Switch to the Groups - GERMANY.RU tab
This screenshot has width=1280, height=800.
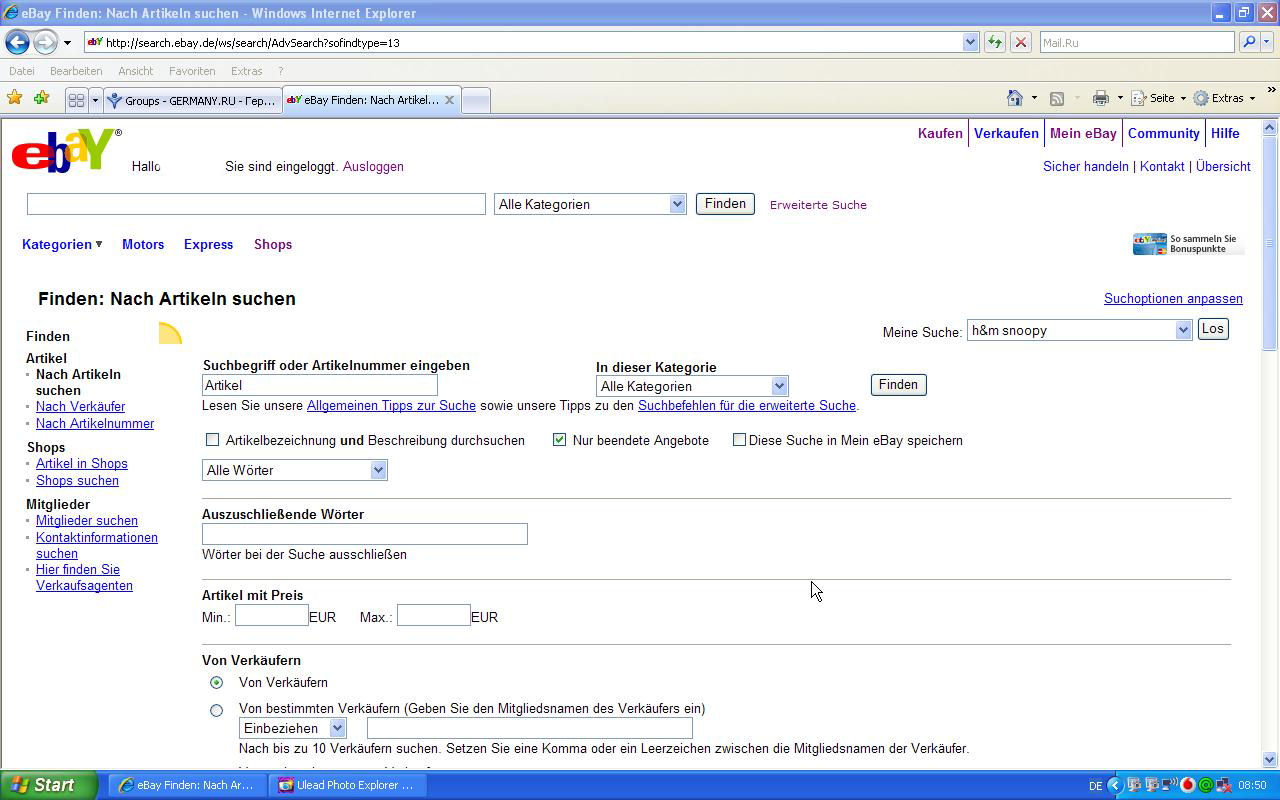pyautogui.click(x=191, y=100)
